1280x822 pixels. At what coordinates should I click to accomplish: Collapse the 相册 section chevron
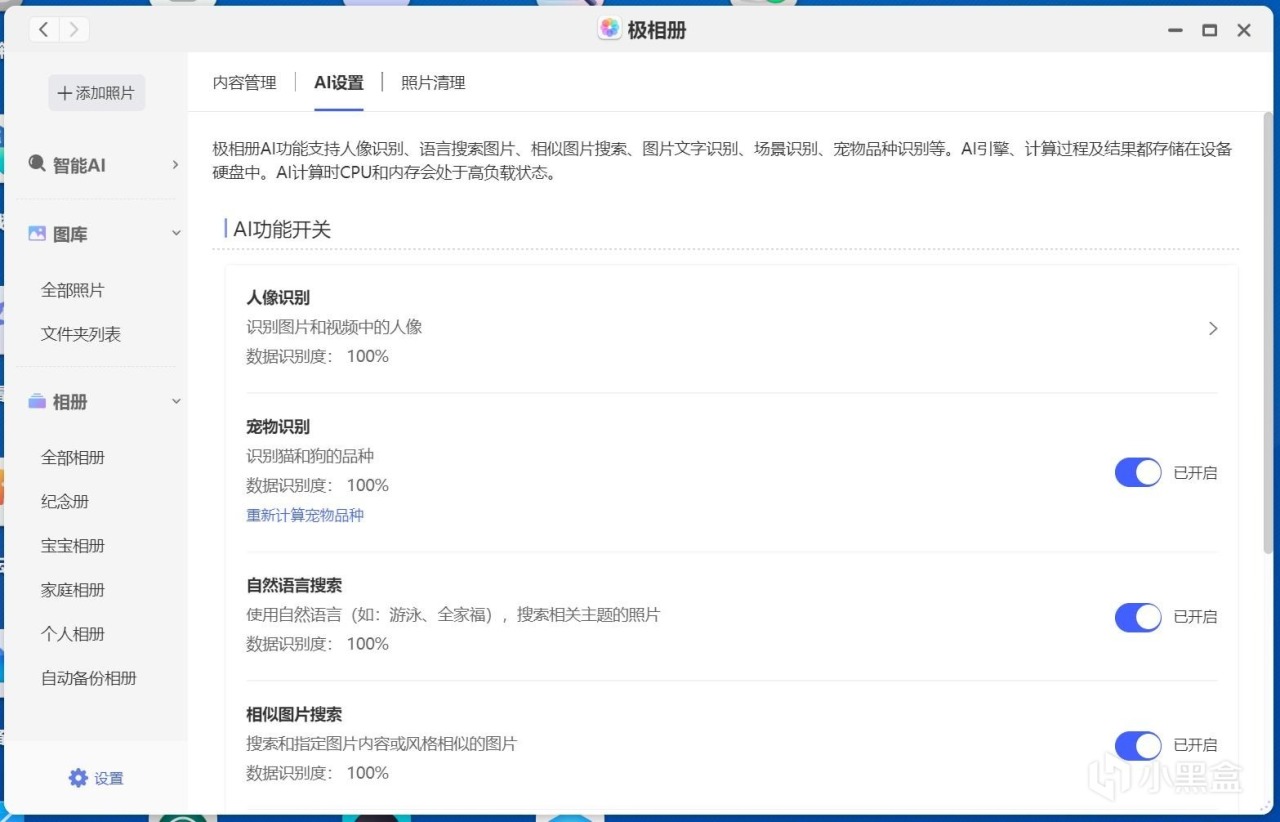pyautogui.click(x=176, y=401)
